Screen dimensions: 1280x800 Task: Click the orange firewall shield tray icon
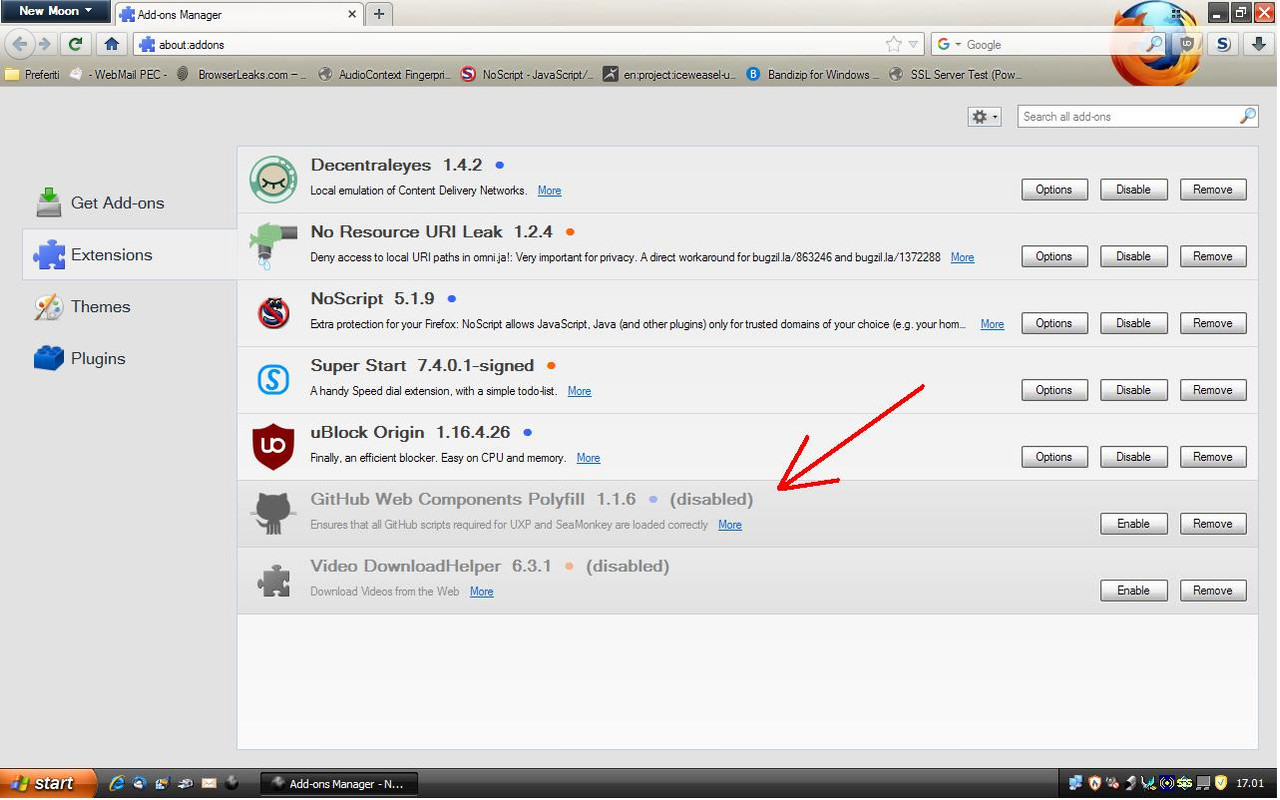pyautogui.click(x=1095, y=783)
